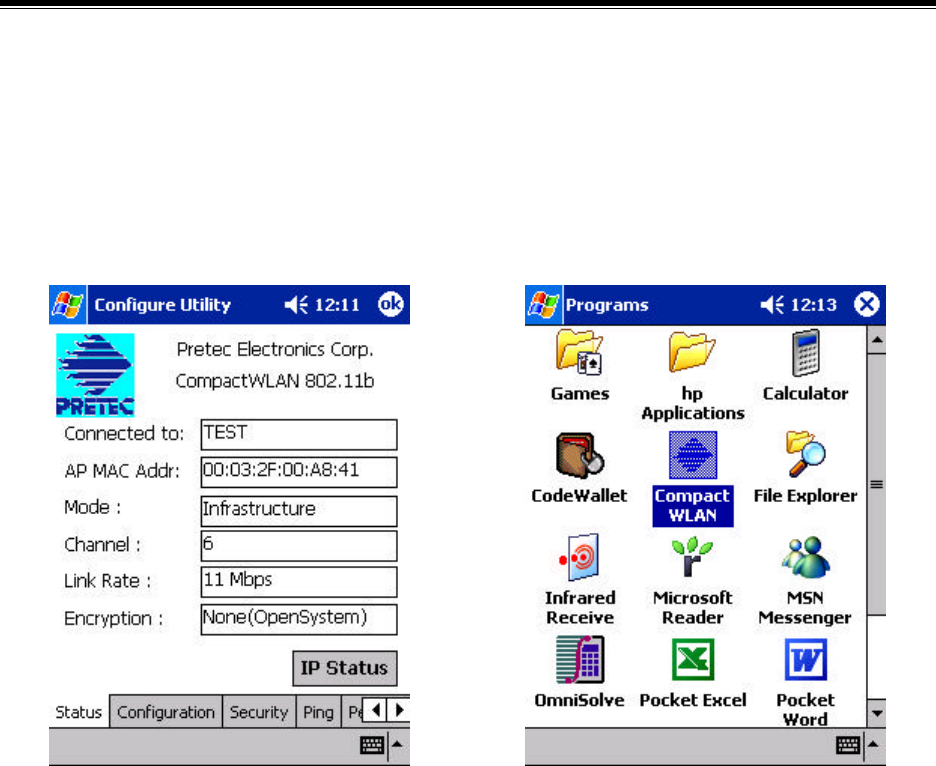Click speaker volume icon in Programs window
Viewport: 936px width, 766px height.
pos(772,305)
